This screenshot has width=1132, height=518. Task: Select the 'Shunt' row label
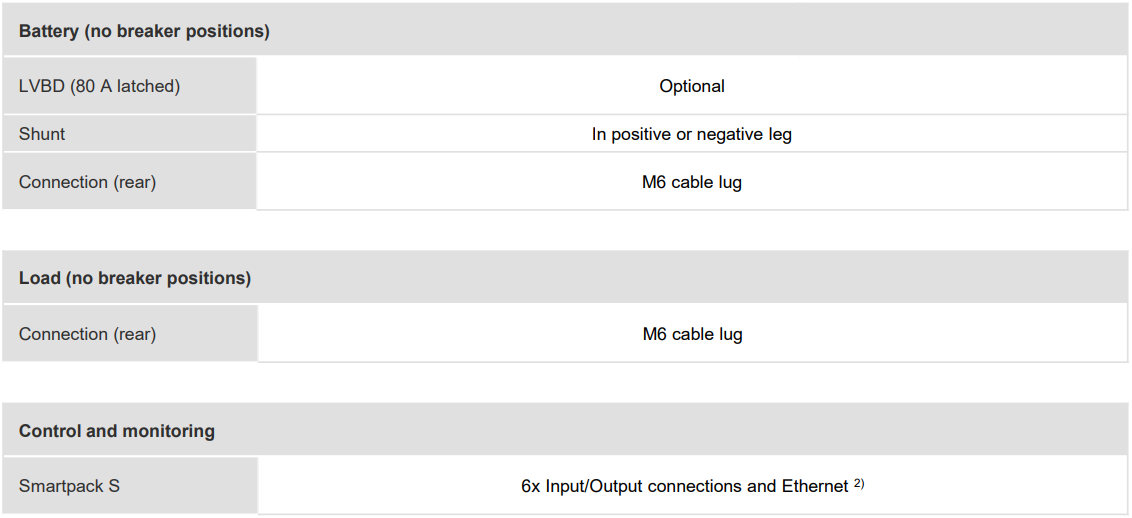click(x=42, y=134)
